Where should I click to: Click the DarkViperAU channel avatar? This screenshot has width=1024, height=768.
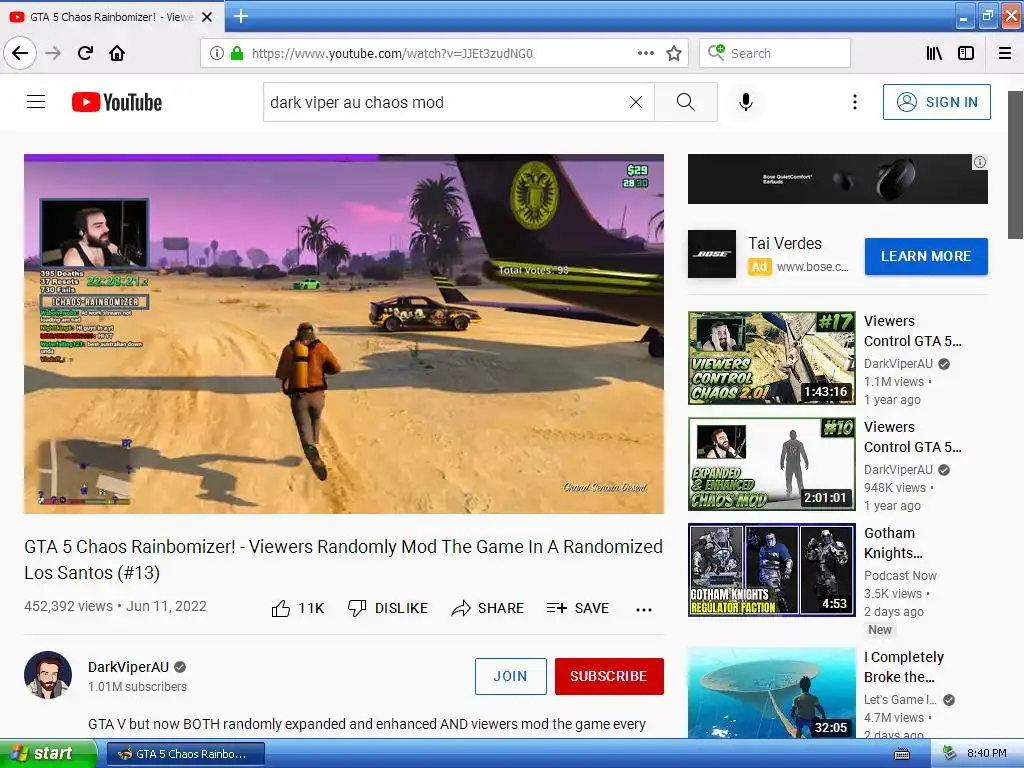pyautogui.click(x=48, y=675)
